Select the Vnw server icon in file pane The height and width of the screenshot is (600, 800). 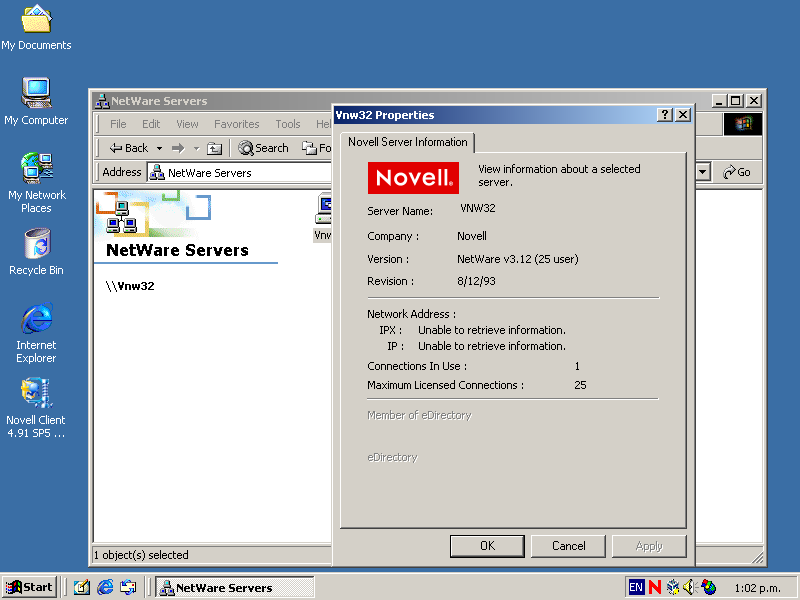[323, 216]
